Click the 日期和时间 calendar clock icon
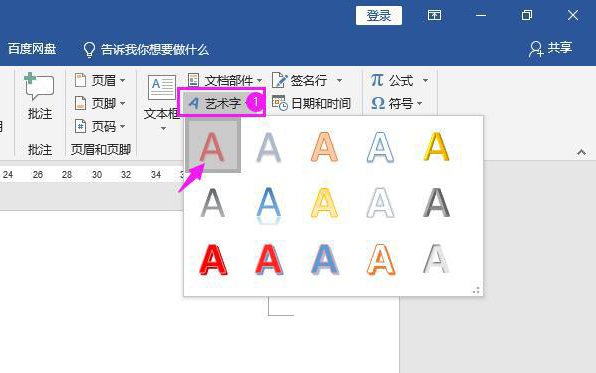This screenshot has height=373, width=596. pyautogui.click(x=280, y=103)
